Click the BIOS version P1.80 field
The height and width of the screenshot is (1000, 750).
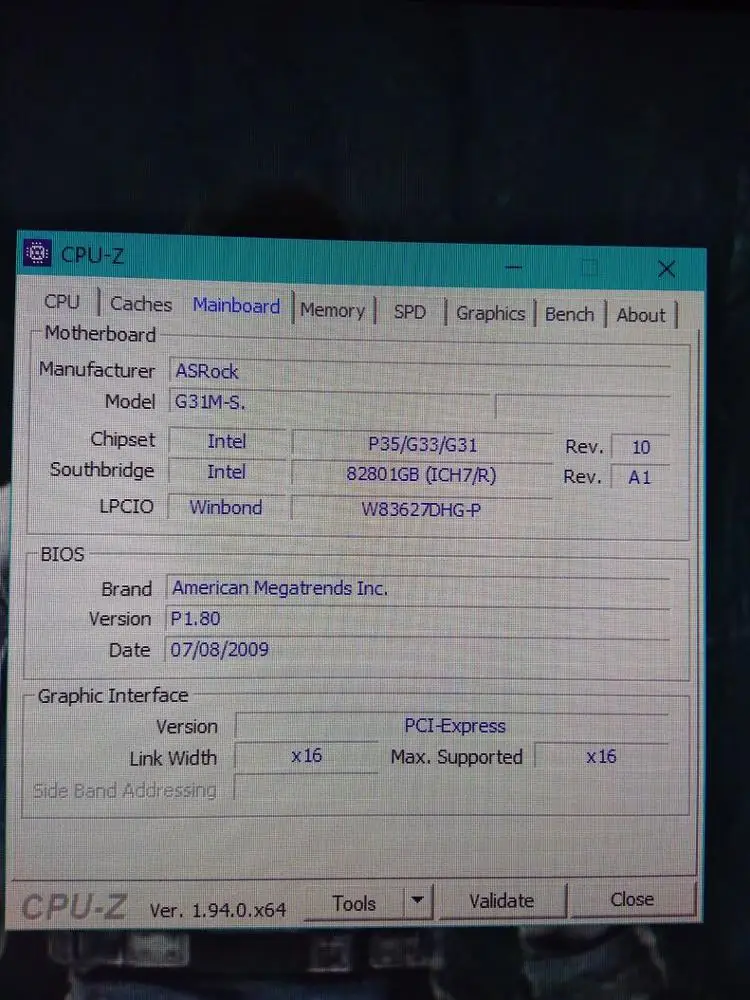point(418,619)
